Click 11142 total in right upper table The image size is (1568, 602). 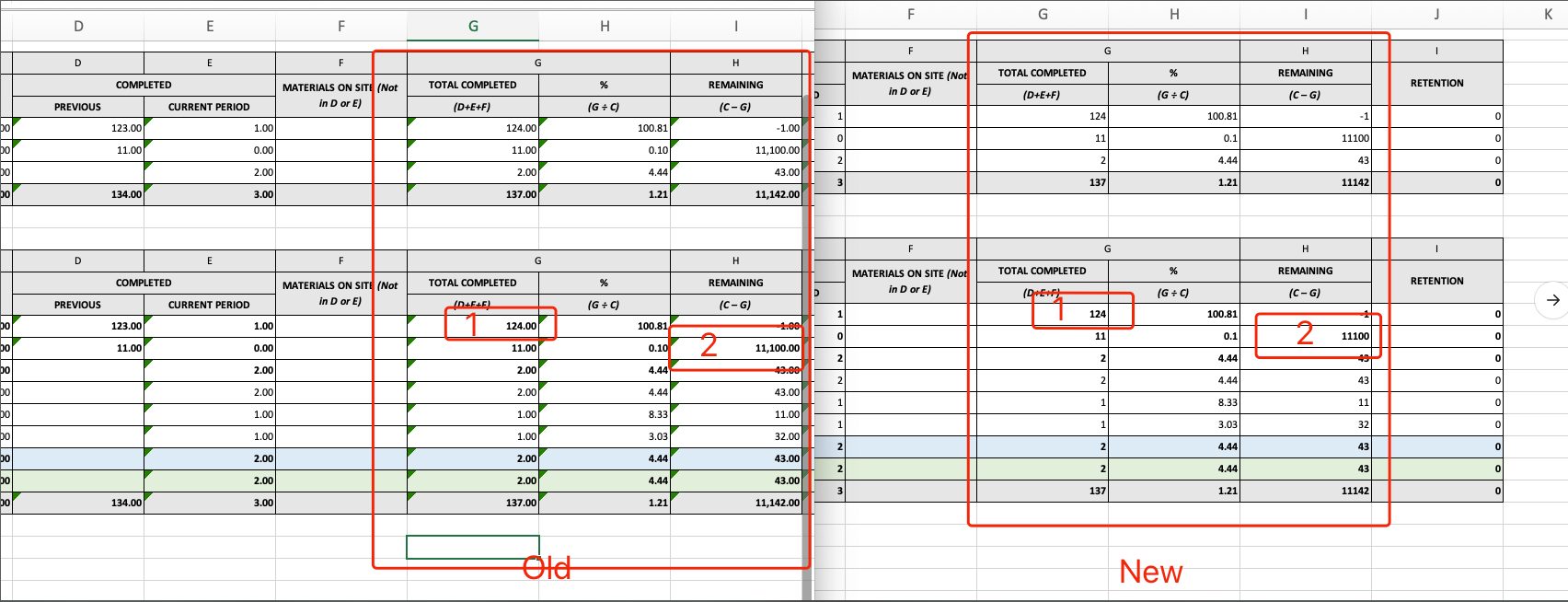coord(1306,182)
